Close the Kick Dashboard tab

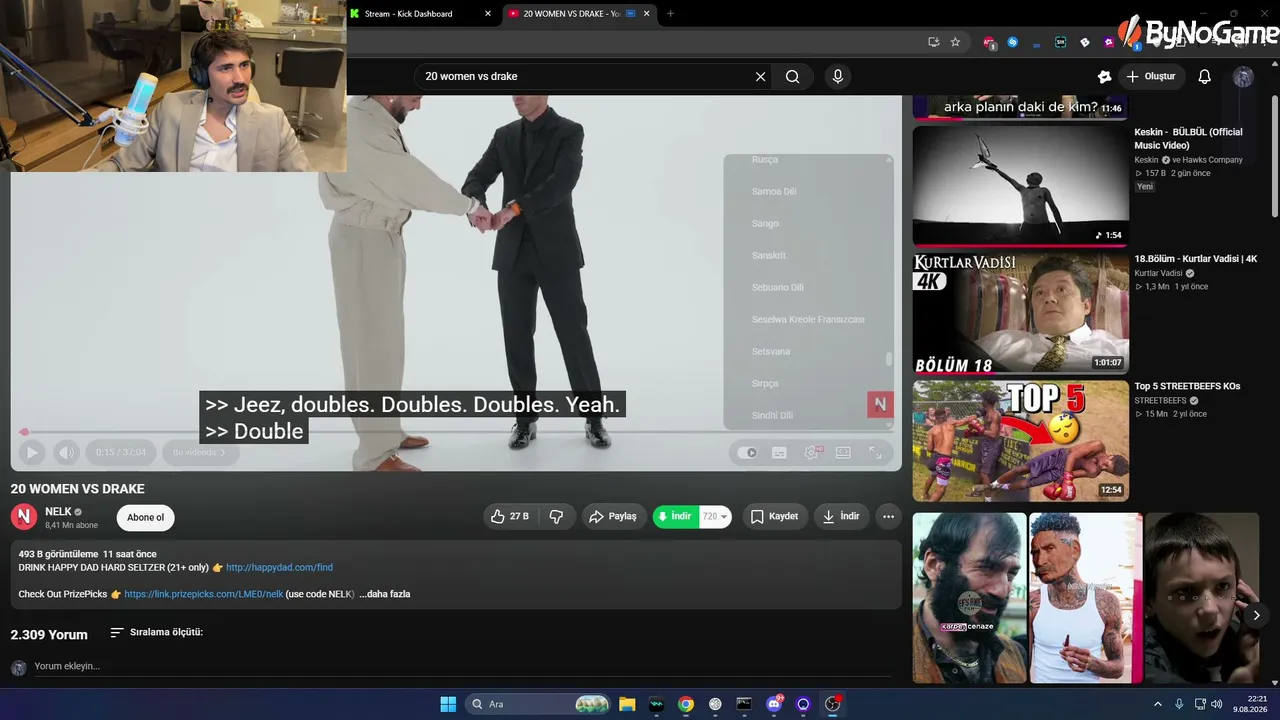pos(488,14)
